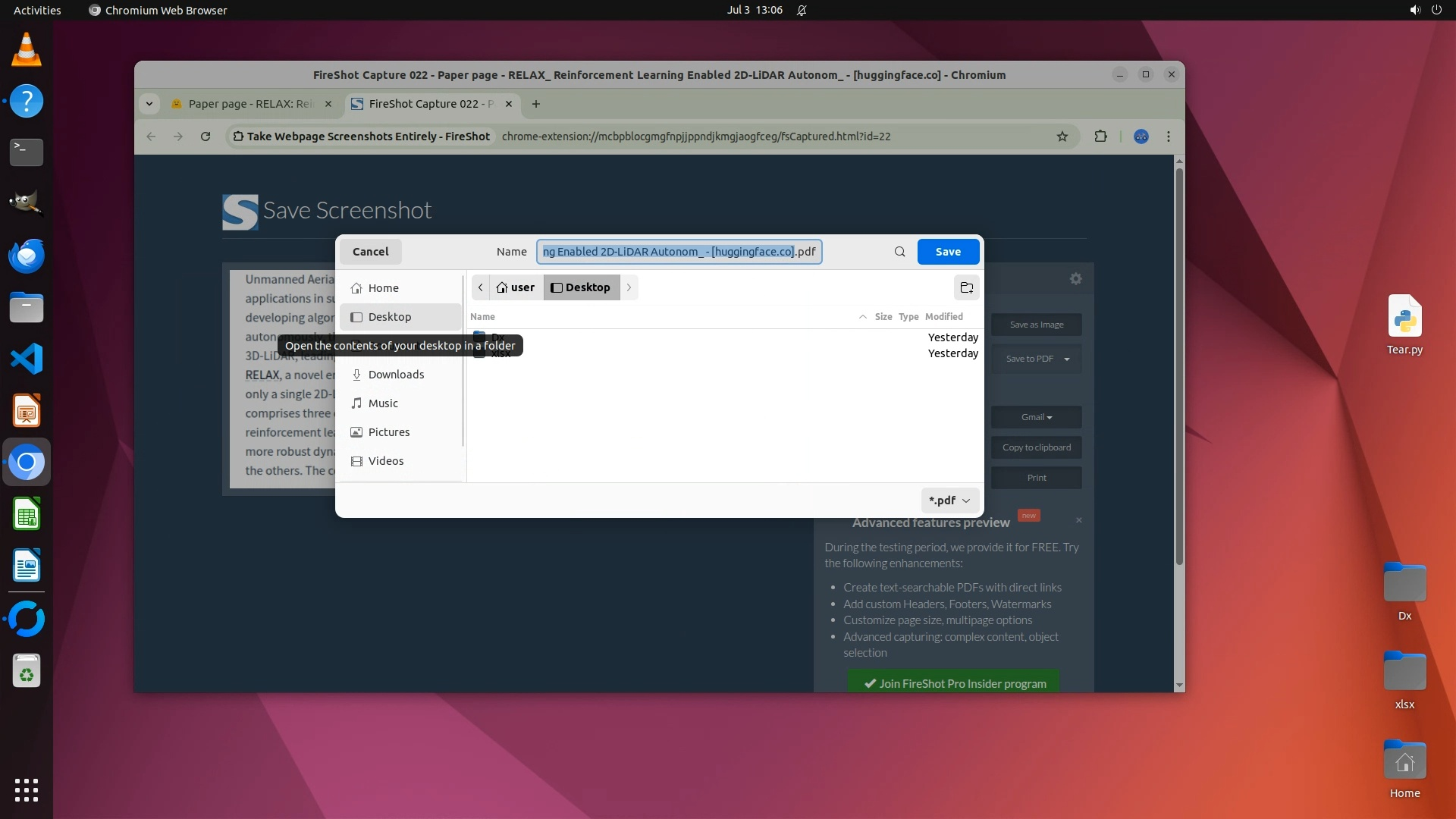Expand the tab search dropdown arrow
This screenshot has width=1456, height=819.
(x=149, y=104)
